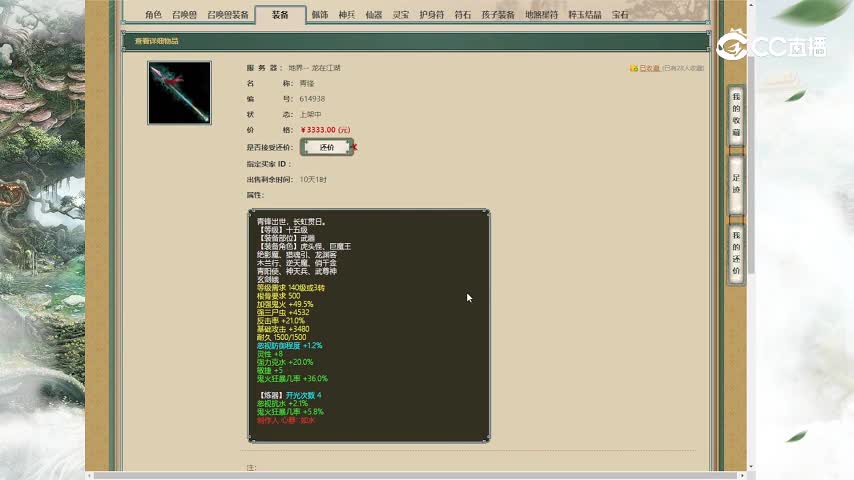Screen dimensions: 854x480
Task: Click the server name 龙在江湖 text
Action: [326, 68]
